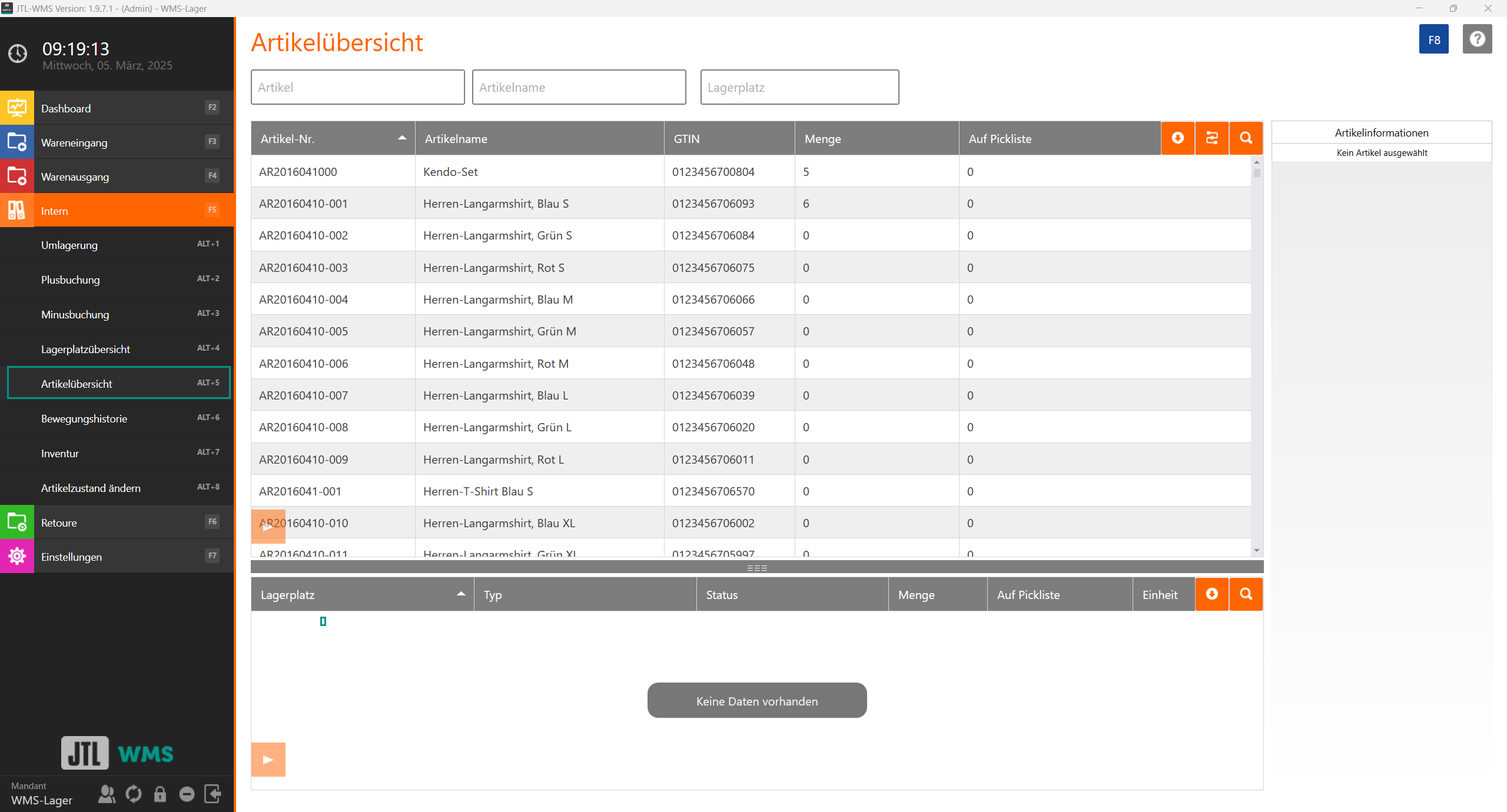Click the users icon in bottom bar
1507x812 pixels.
(107, 794)
